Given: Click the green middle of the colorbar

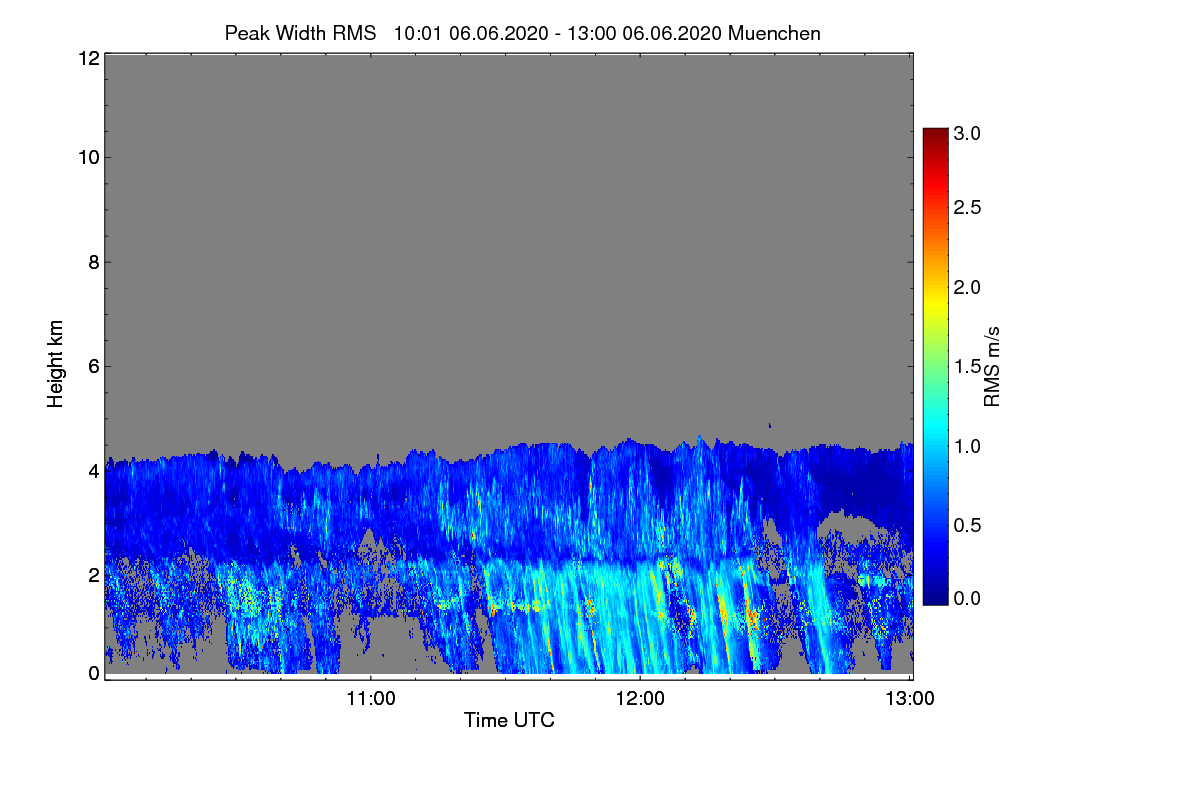Looking at the screenshot, I should [x=935, y=366].
